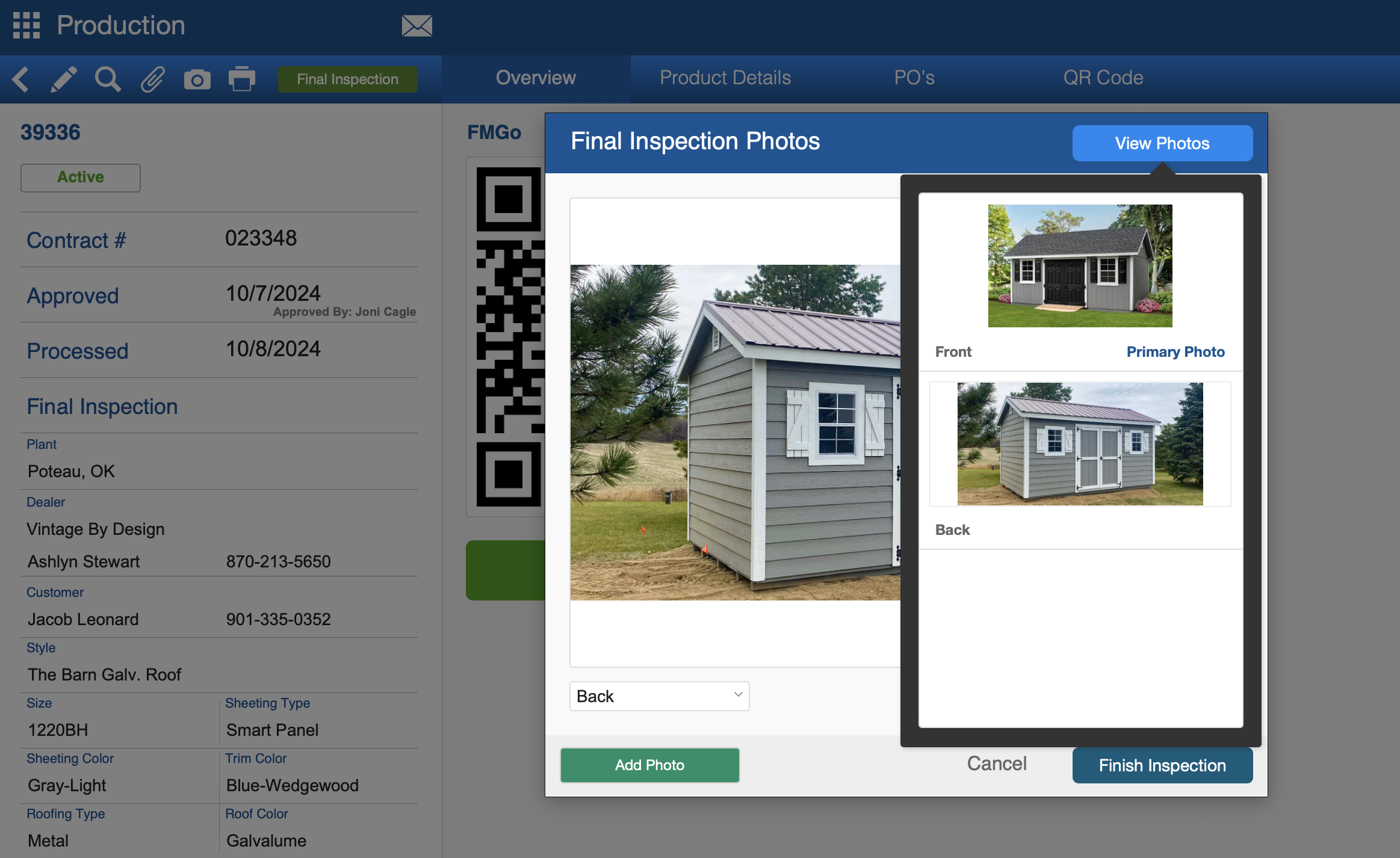Switch to the Overview tab
Screen dimensions: 1400x858
(536, 78)
